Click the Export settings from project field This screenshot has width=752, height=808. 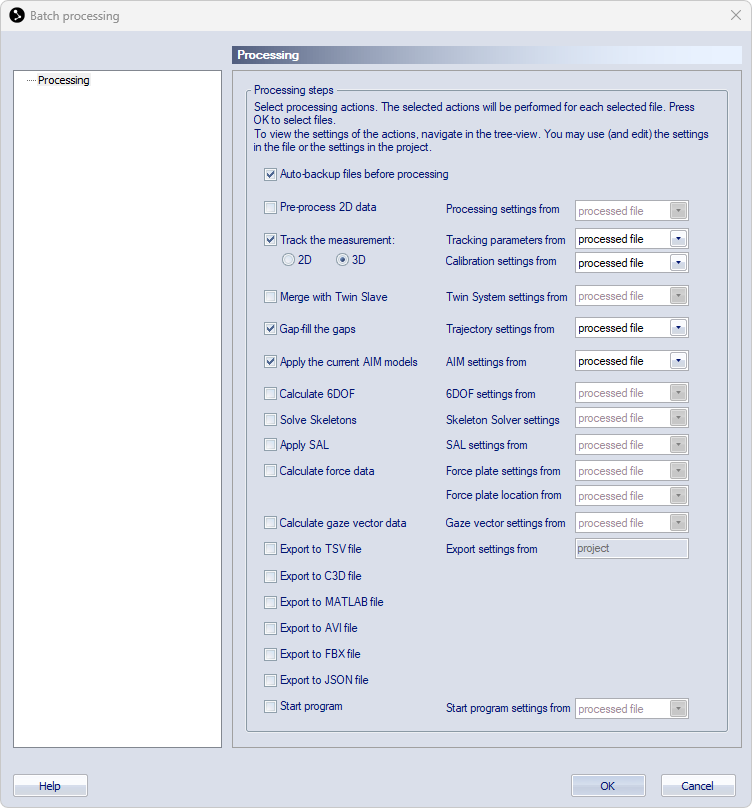pyautogui.click(x=631, y=549)
